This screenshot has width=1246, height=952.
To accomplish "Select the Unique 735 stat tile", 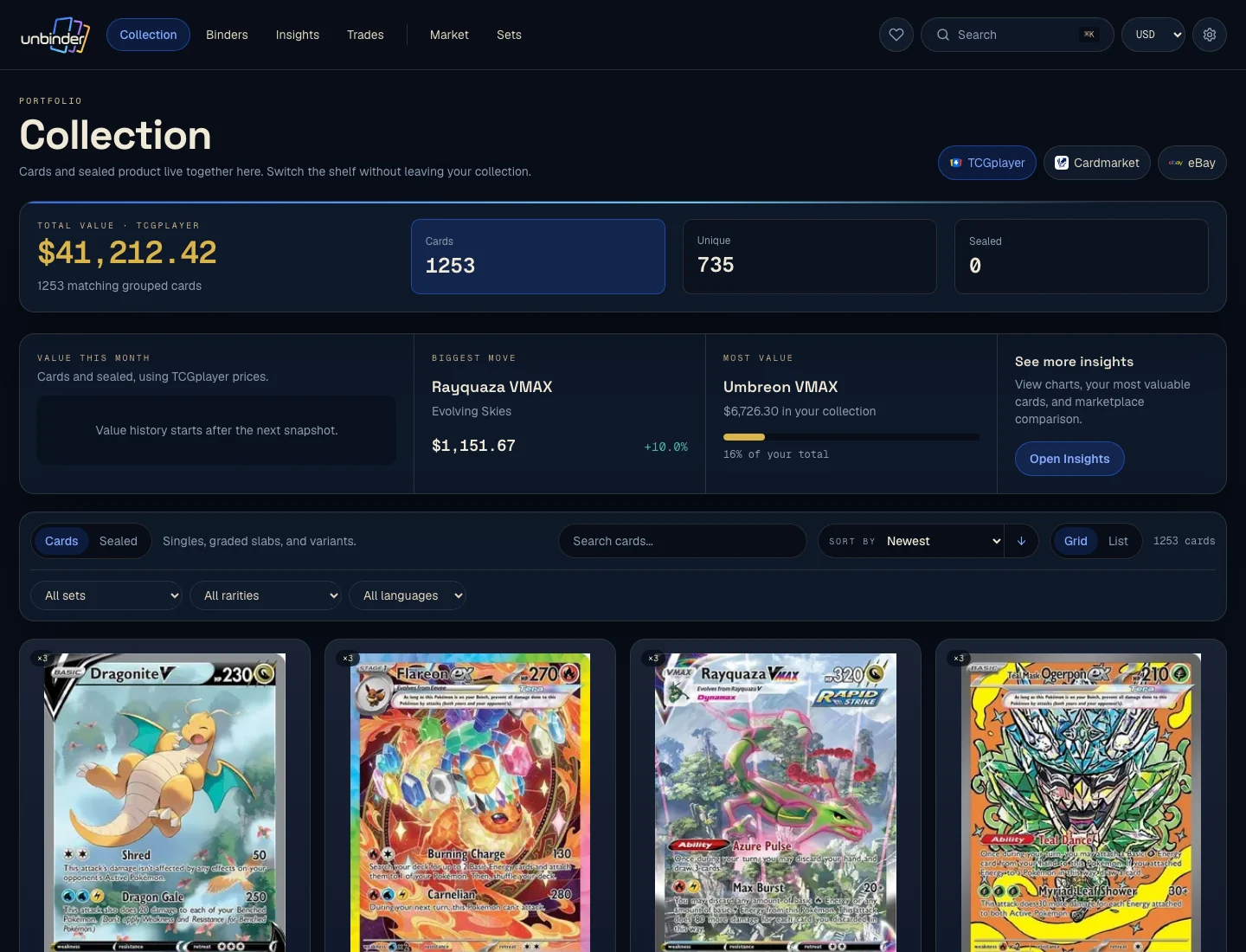I will click(810, 256).
